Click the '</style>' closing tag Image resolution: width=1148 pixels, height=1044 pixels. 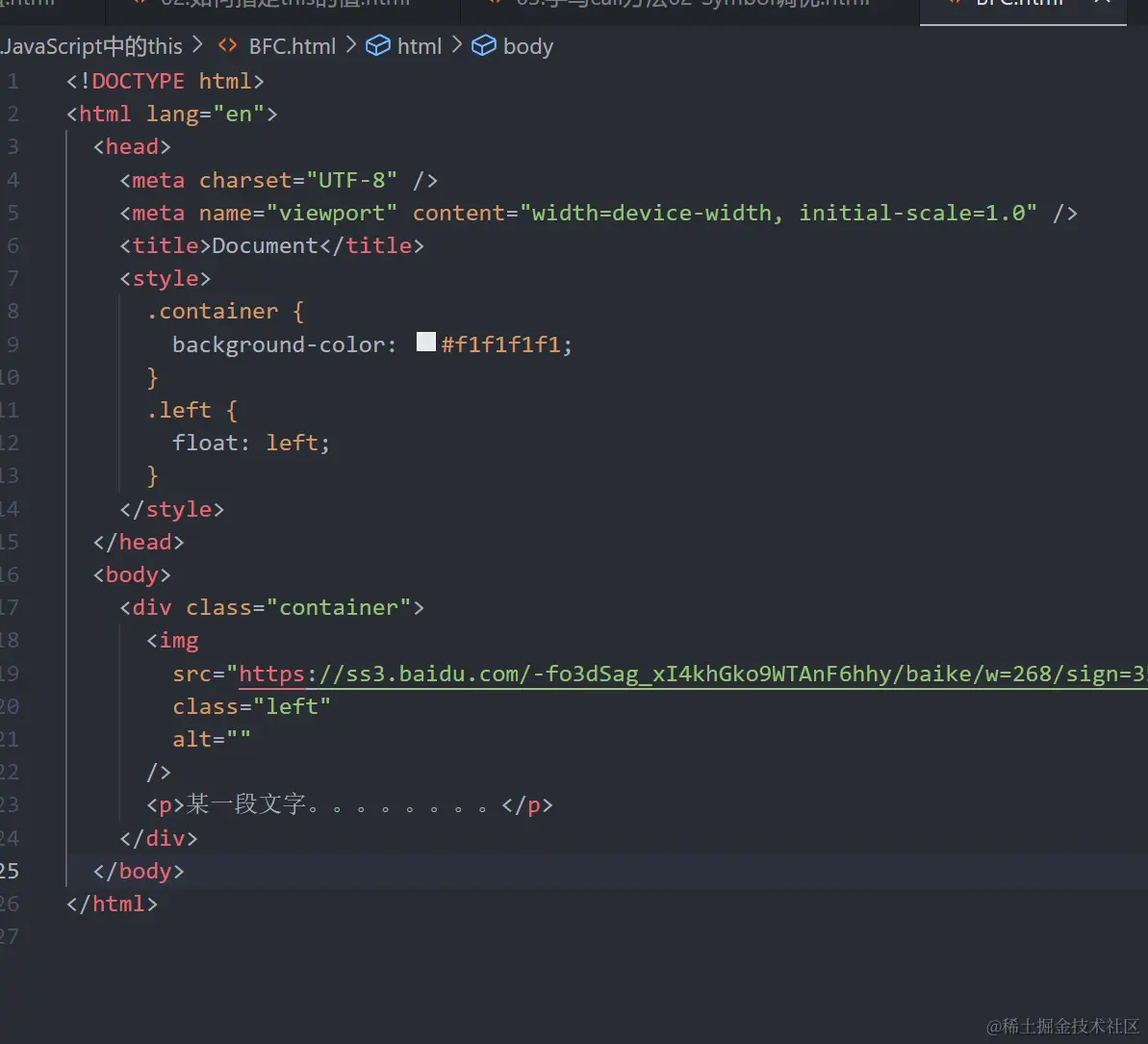tap(172, 509)
